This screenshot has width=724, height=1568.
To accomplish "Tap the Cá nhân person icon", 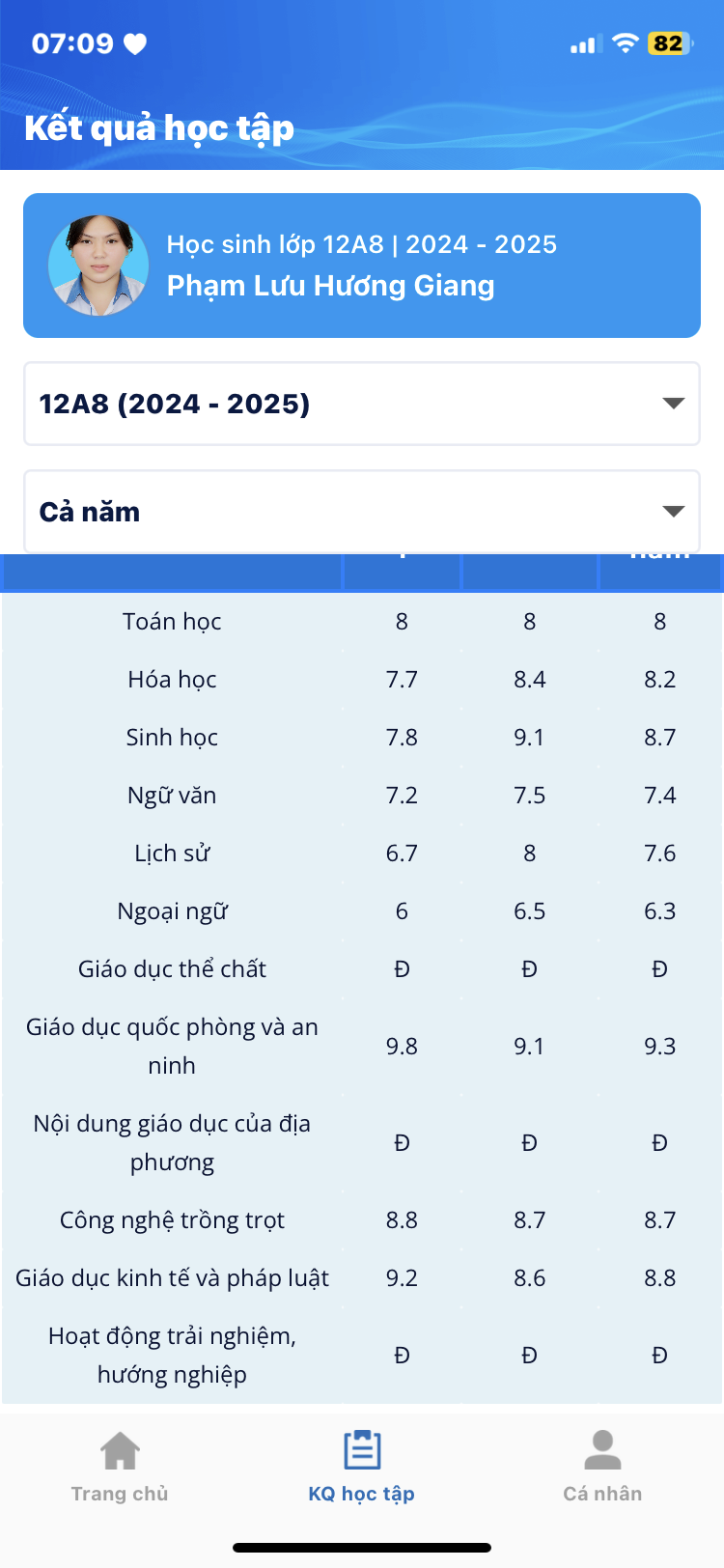I will coord(602,1450).
